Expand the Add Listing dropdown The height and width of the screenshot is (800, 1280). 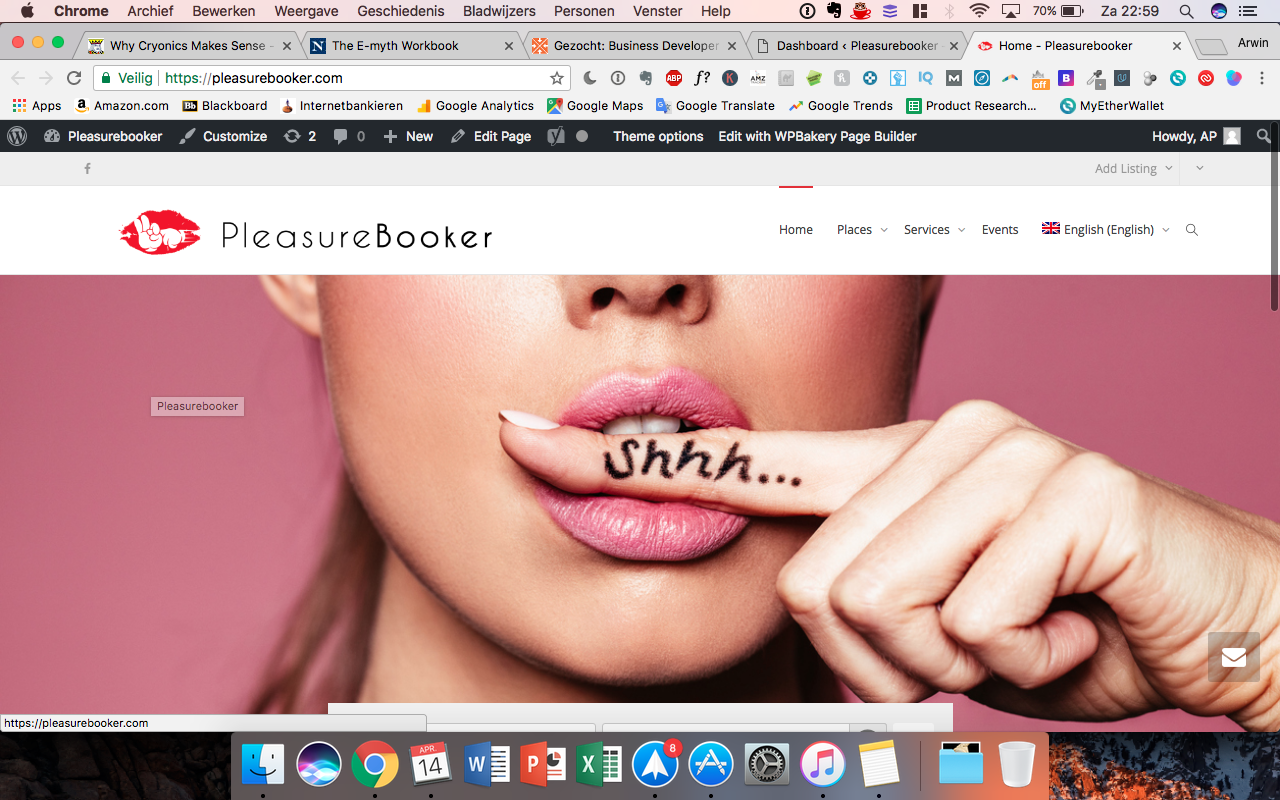(x=1133, y=169)
